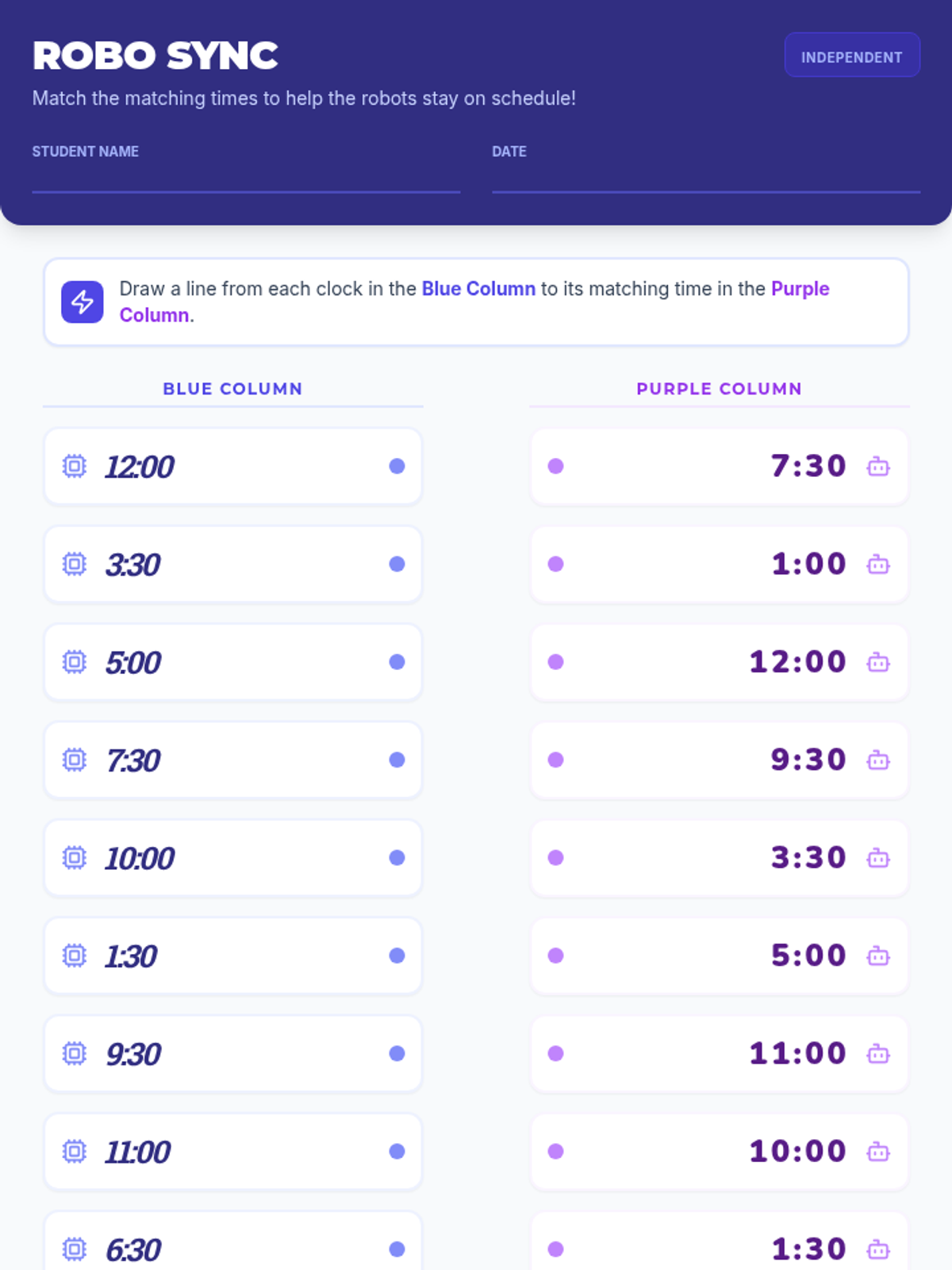The width and height of the screenshot is (952, 1270).
Task: Click the Date input field
Action: coord(706,177)
